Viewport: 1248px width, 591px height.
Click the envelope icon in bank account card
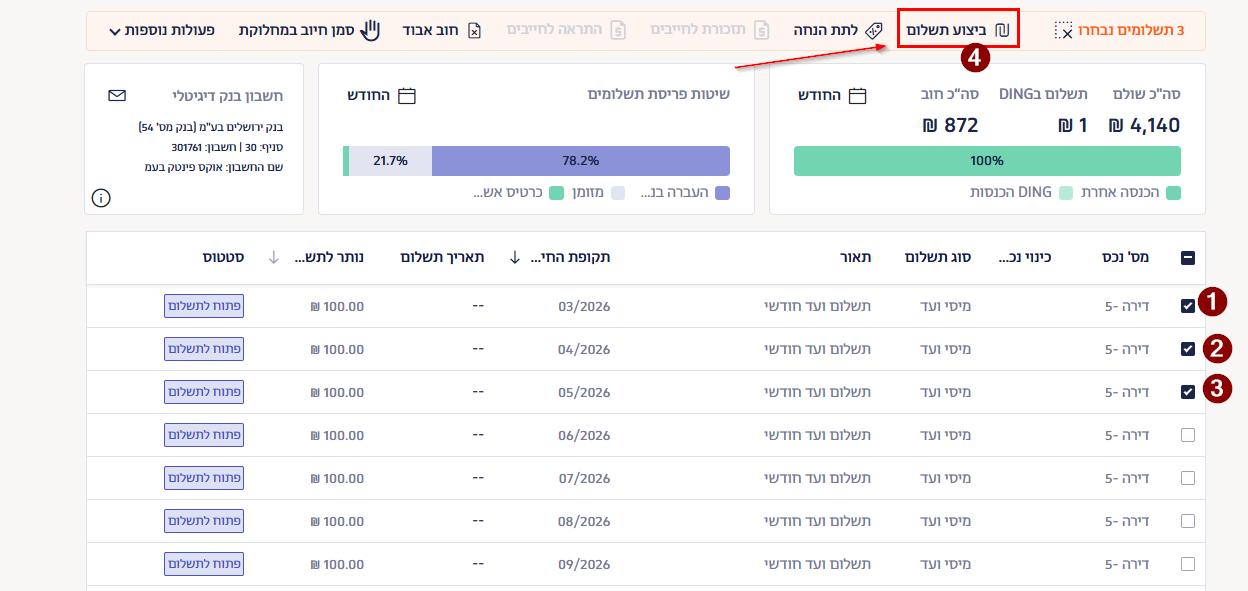tap(117, 96)
